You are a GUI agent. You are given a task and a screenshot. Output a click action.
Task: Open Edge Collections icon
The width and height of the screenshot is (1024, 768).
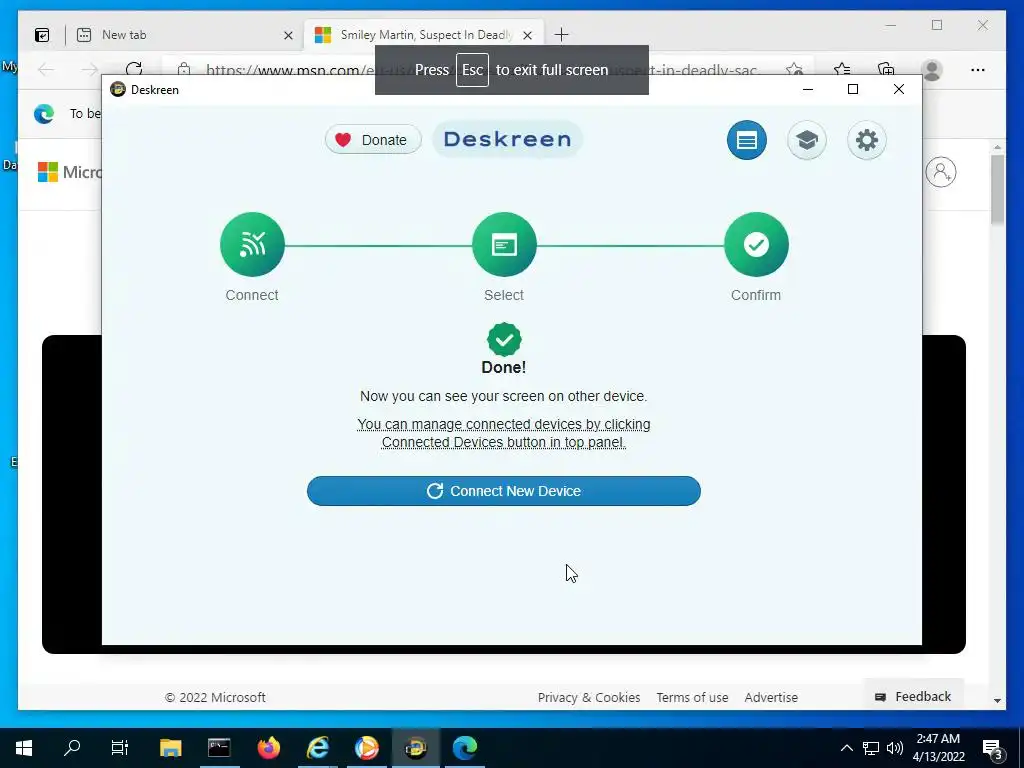pyautogui.click(x=886, y=69)
